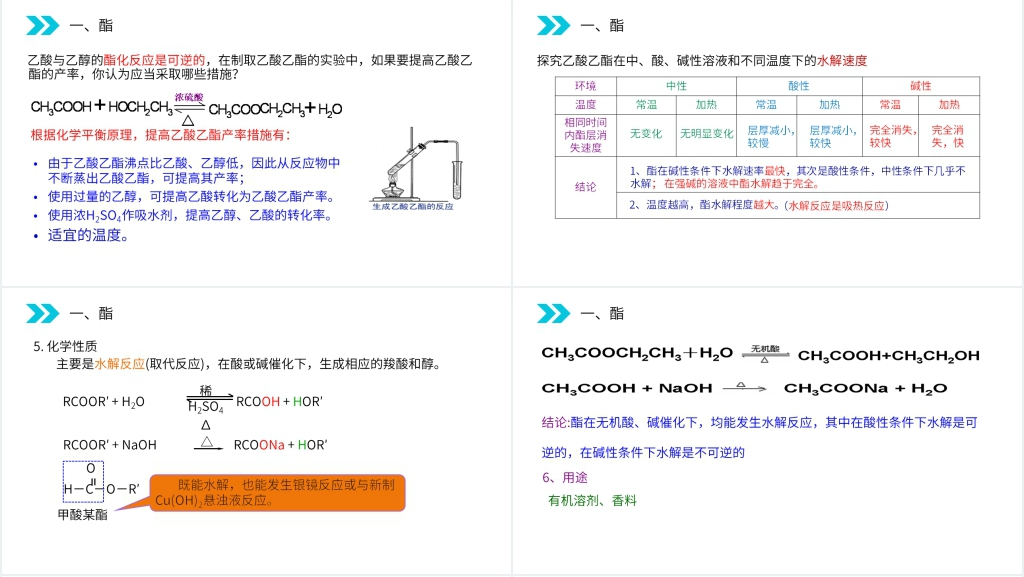Click the double-chevron icon on the esterification slide

[x=42, y=25]
